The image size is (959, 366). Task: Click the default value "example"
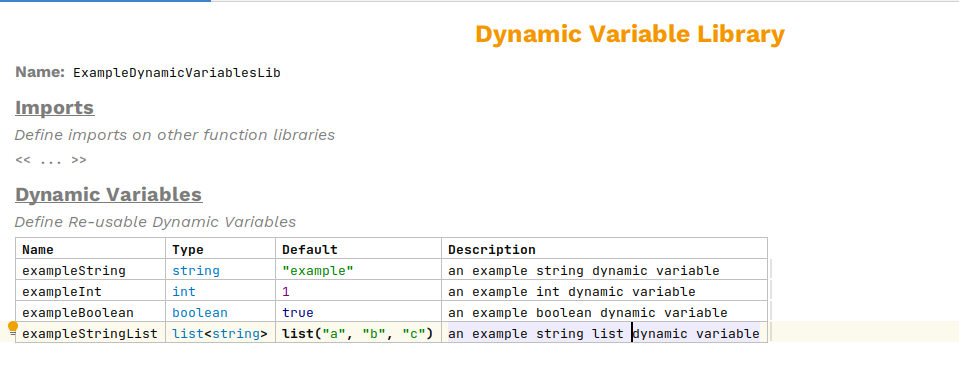317,271
